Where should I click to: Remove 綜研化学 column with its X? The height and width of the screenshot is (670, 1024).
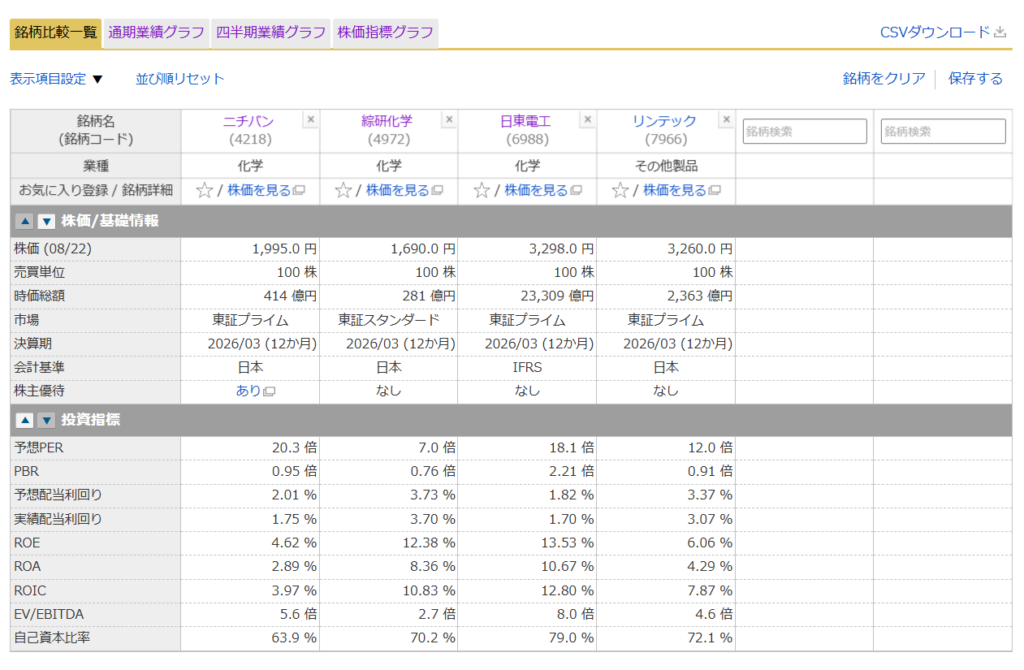449,120
